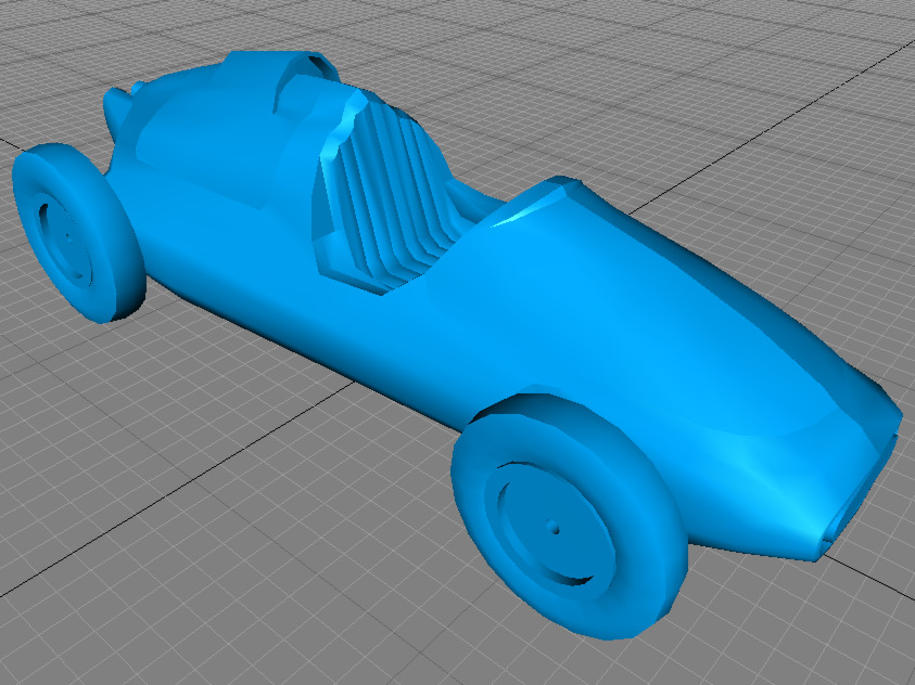Click the front wheel's center hub pin
915x685 pixels.
[x=552, y=524]
